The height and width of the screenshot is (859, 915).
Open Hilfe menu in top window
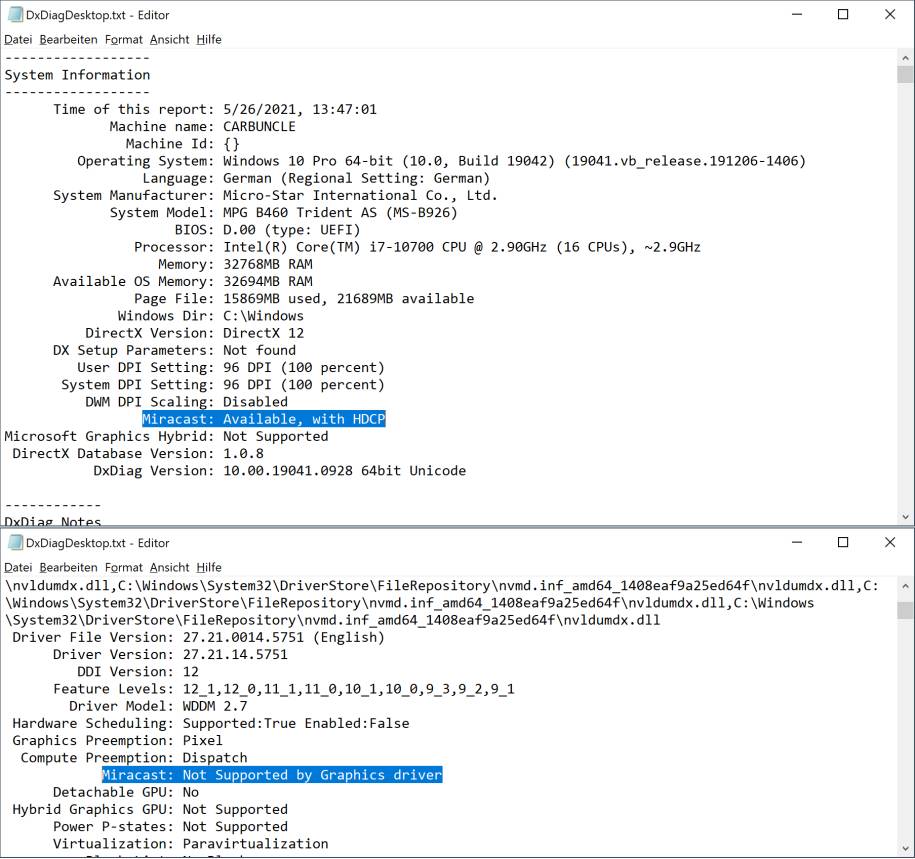click(209, 40)
